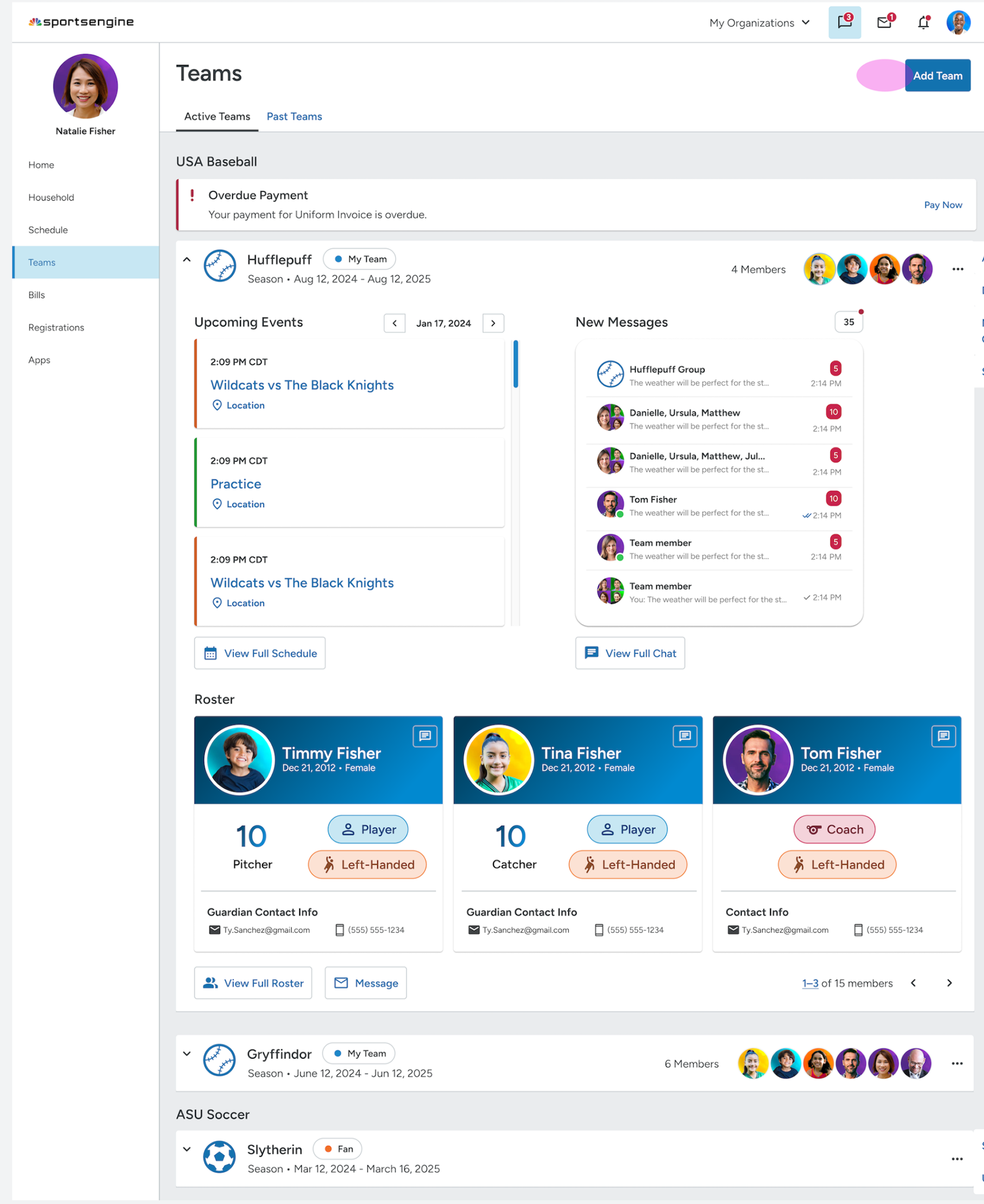Click message icon on Timmy Fisher's card
Screen dimensions: 984x1204
tap(424, 736)
